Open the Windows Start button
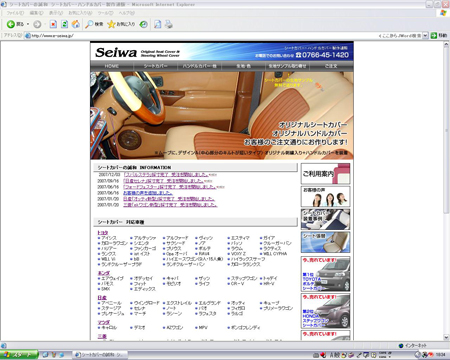Viewport: 450px width, 360px height. click(19, 355)
